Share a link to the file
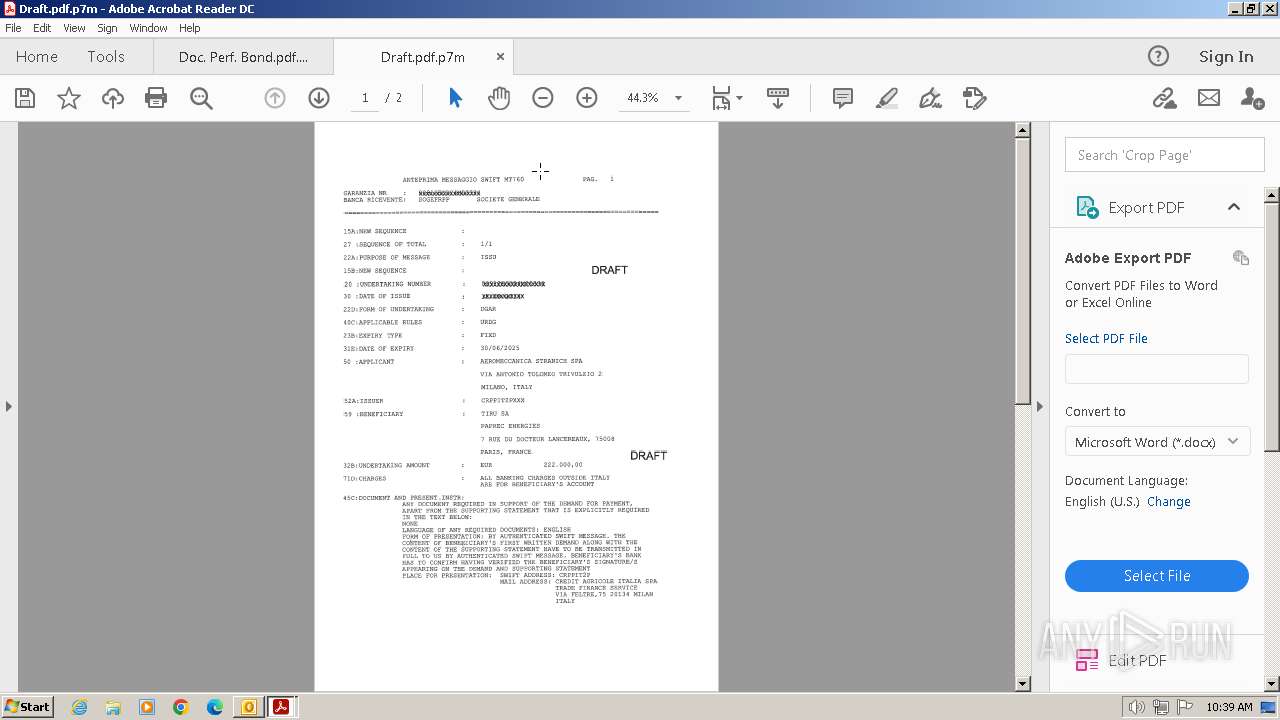 tap(1164, 98)
